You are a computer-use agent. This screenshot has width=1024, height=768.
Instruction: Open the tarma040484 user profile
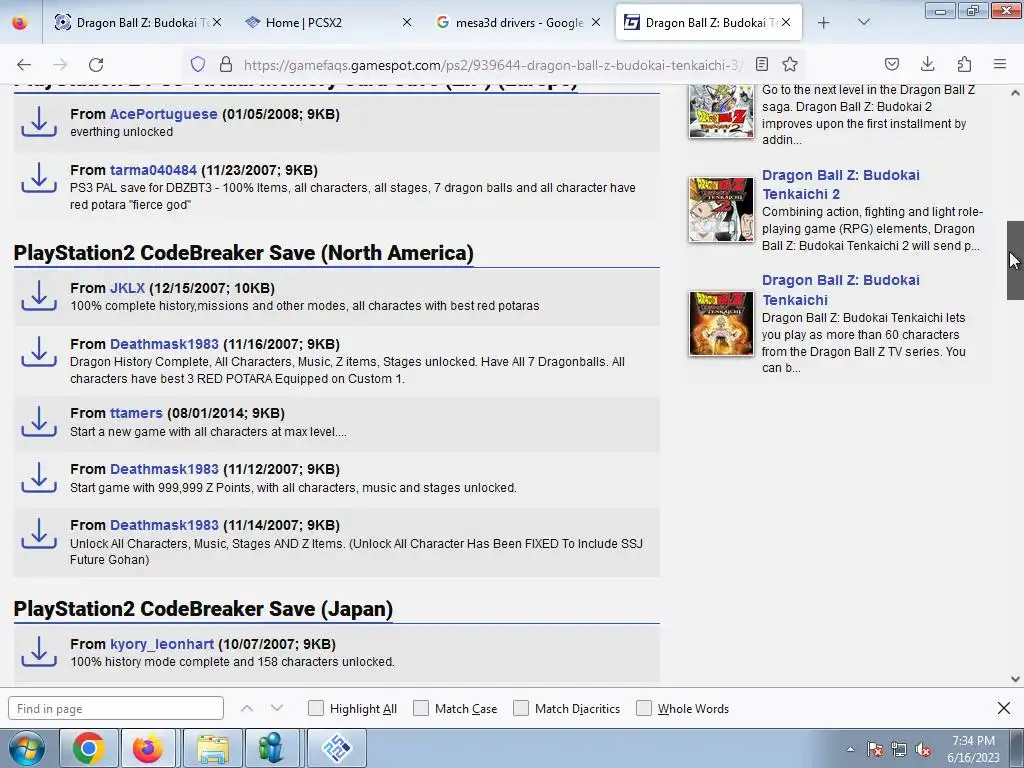click(153, 170)
